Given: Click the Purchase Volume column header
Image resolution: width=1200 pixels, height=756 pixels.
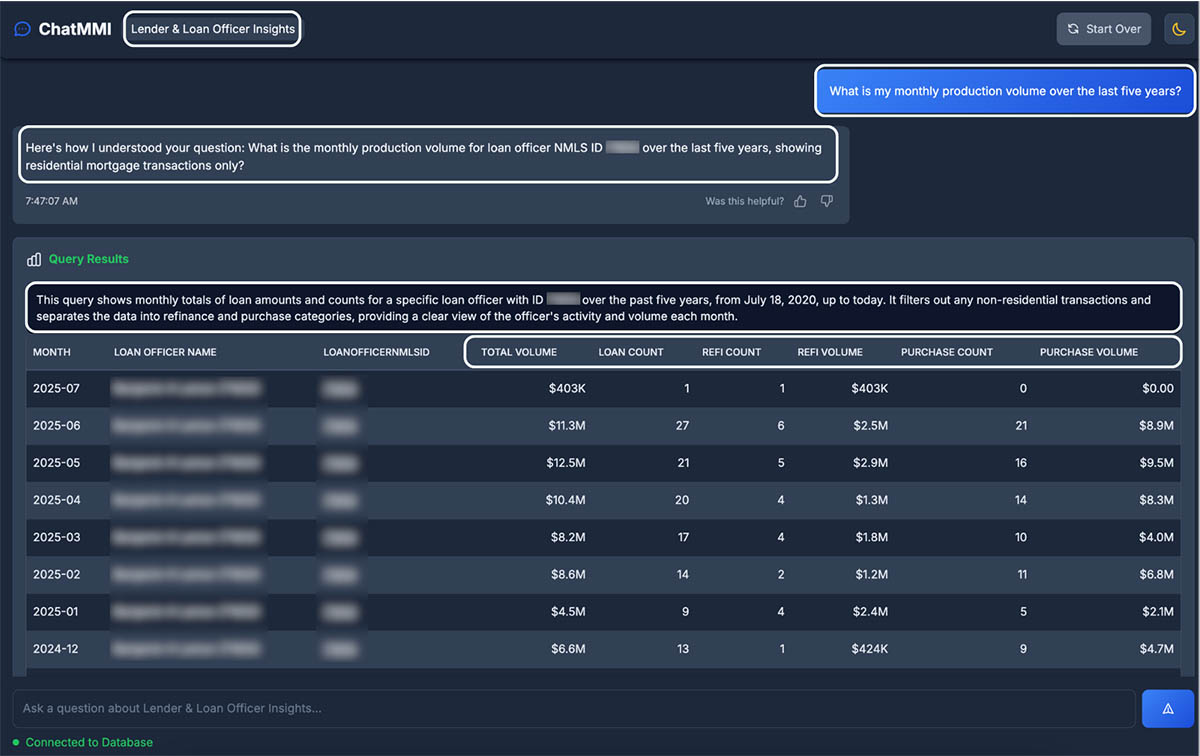Looking at the screenshot, I should [x=1088, y=352].
